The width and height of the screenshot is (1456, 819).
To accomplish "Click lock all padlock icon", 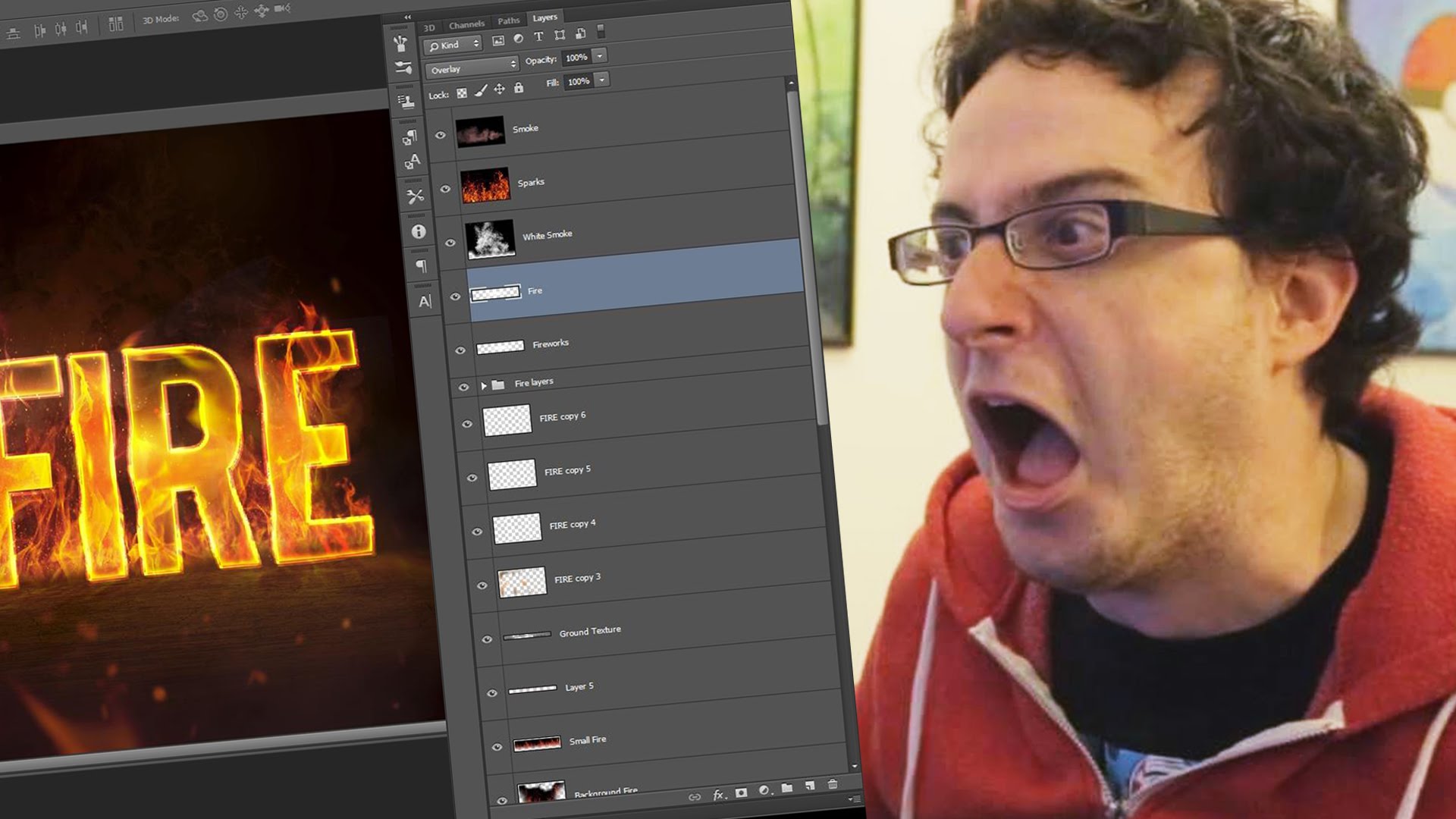I will (x=519, y=88).
